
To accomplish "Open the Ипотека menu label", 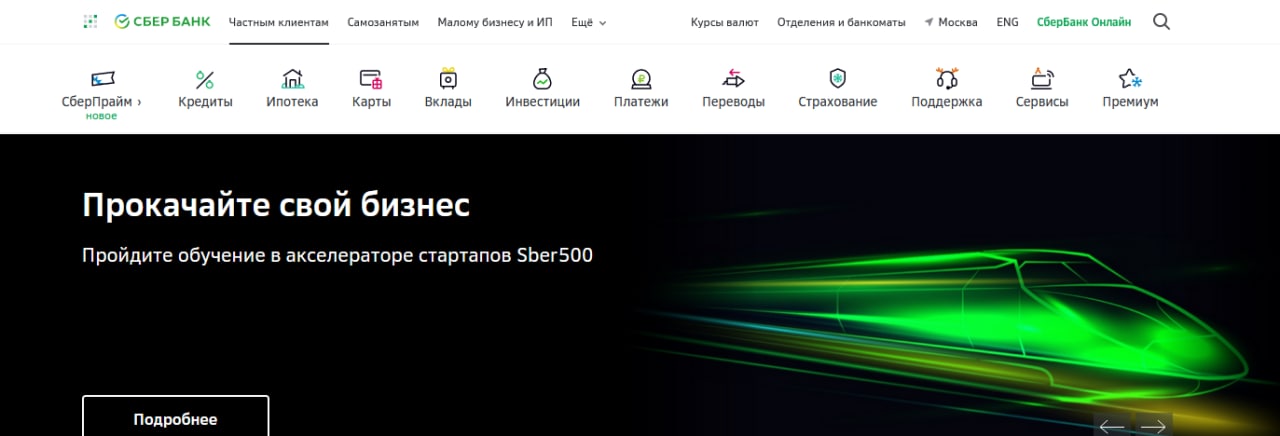I will pyautogui.click(x=292, y=101).
